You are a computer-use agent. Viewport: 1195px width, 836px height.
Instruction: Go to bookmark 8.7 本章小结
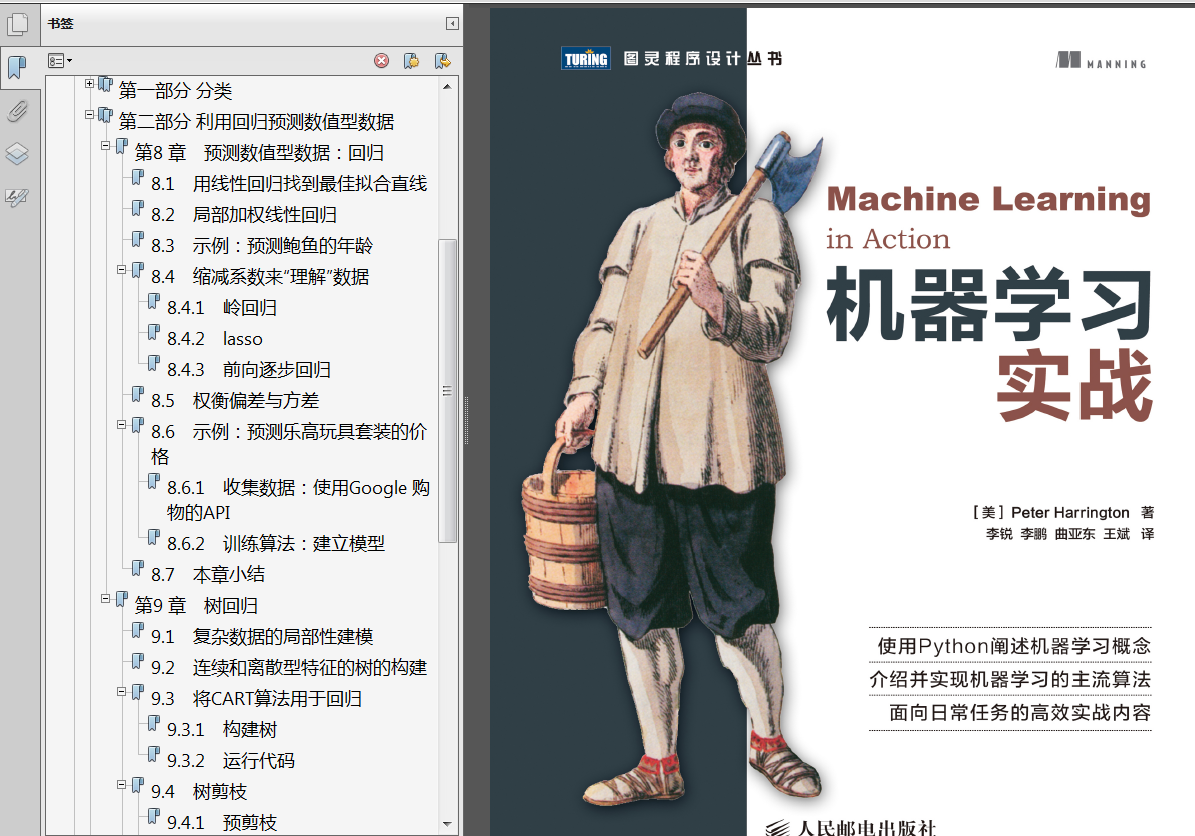(207, 575)
